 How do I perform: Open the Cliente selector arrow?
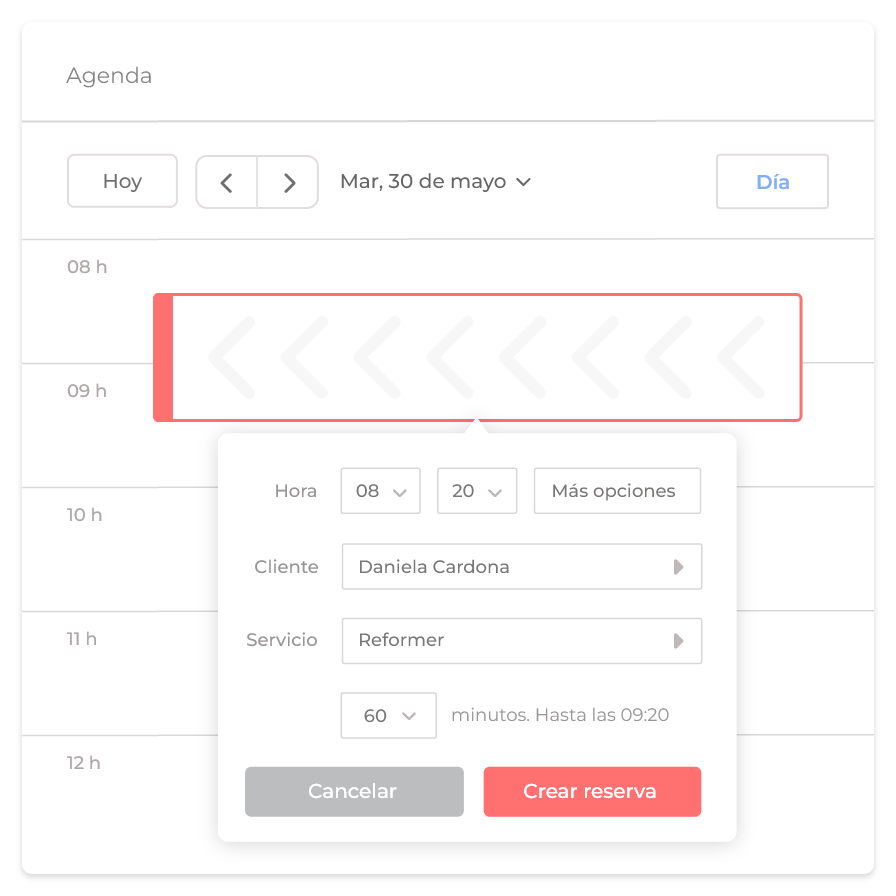click(x=678, y=567)
